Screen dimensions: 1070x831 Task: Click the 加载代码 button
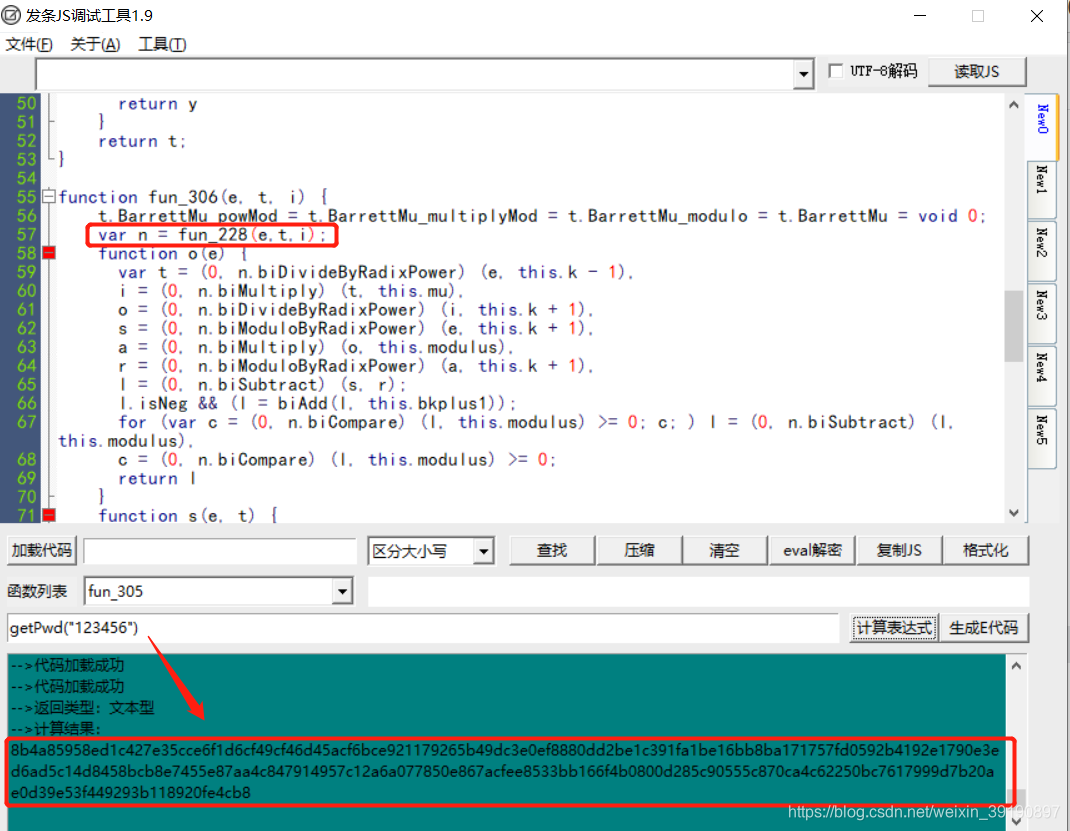[x=42, y=550]
